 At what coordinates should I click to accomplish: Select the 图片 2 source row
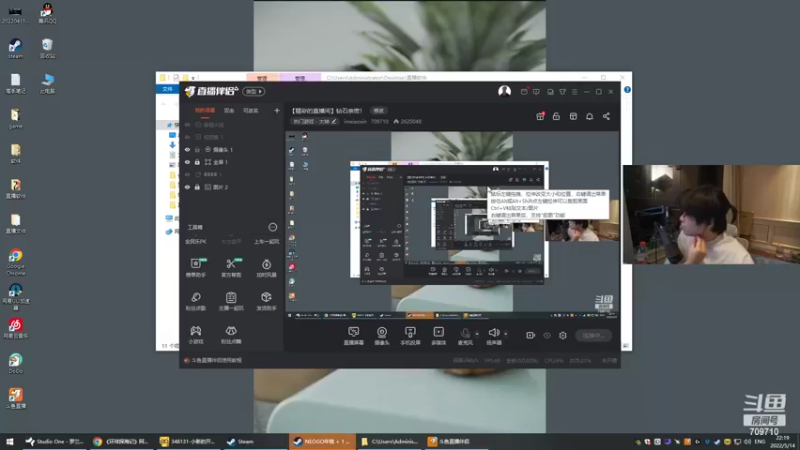pyautogui.click(x=232, y=187)
